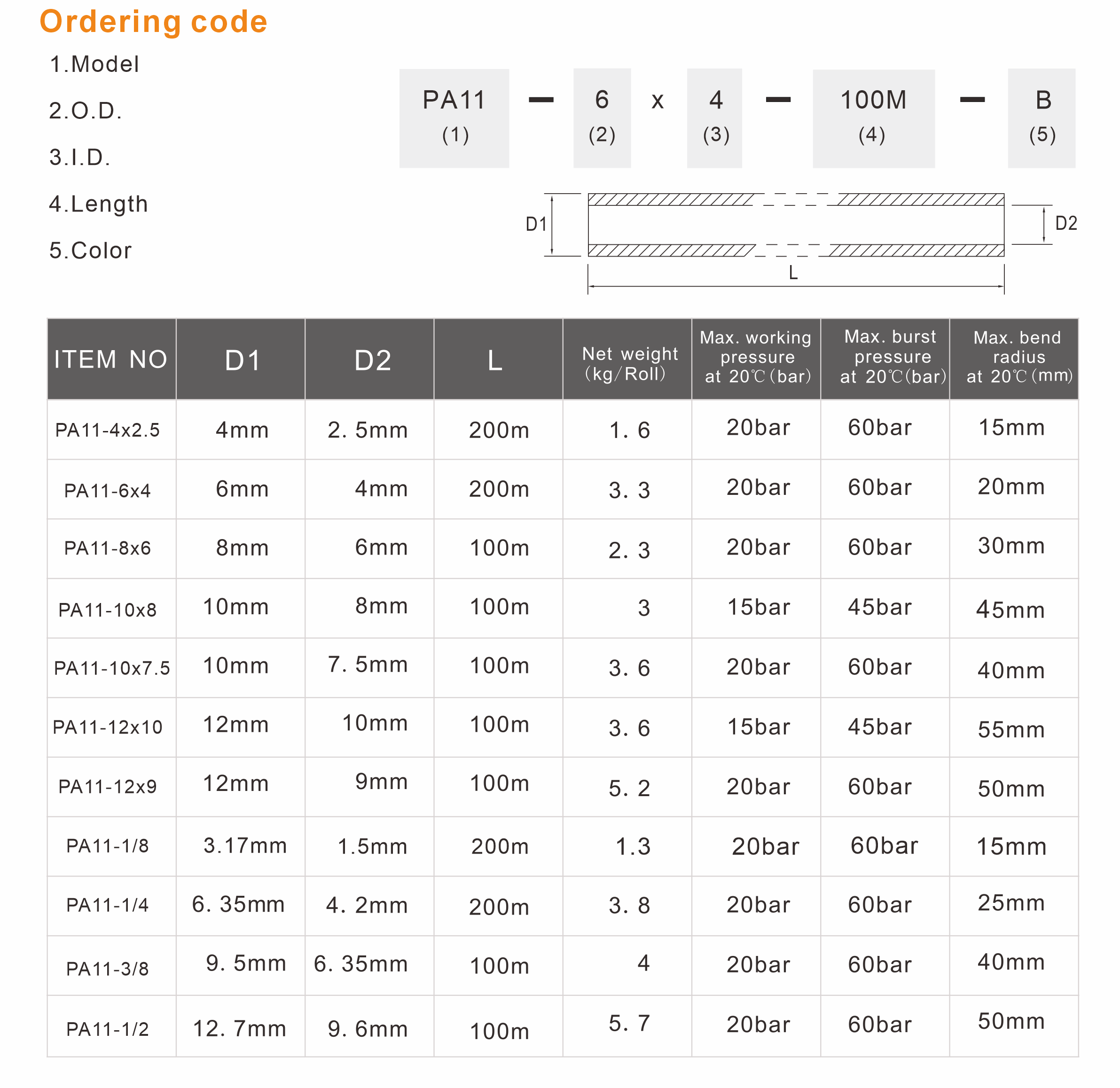Click the ITEM NO column header
The image size is (1120, 1088).
[x=111, y=359]
